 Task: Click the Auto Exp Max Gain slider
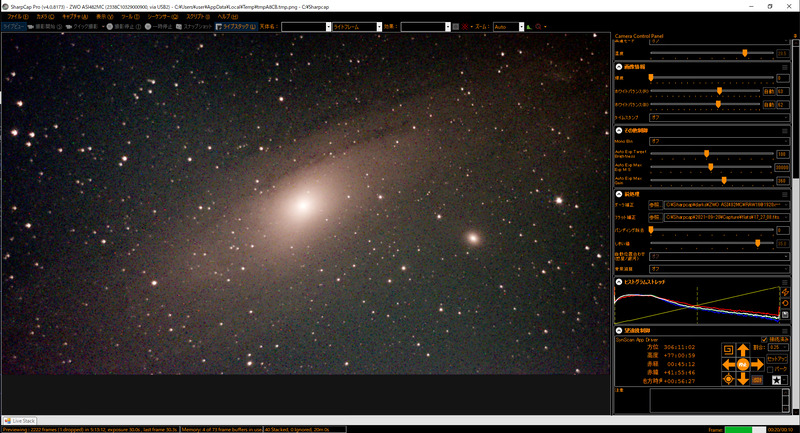pos(712,180)
